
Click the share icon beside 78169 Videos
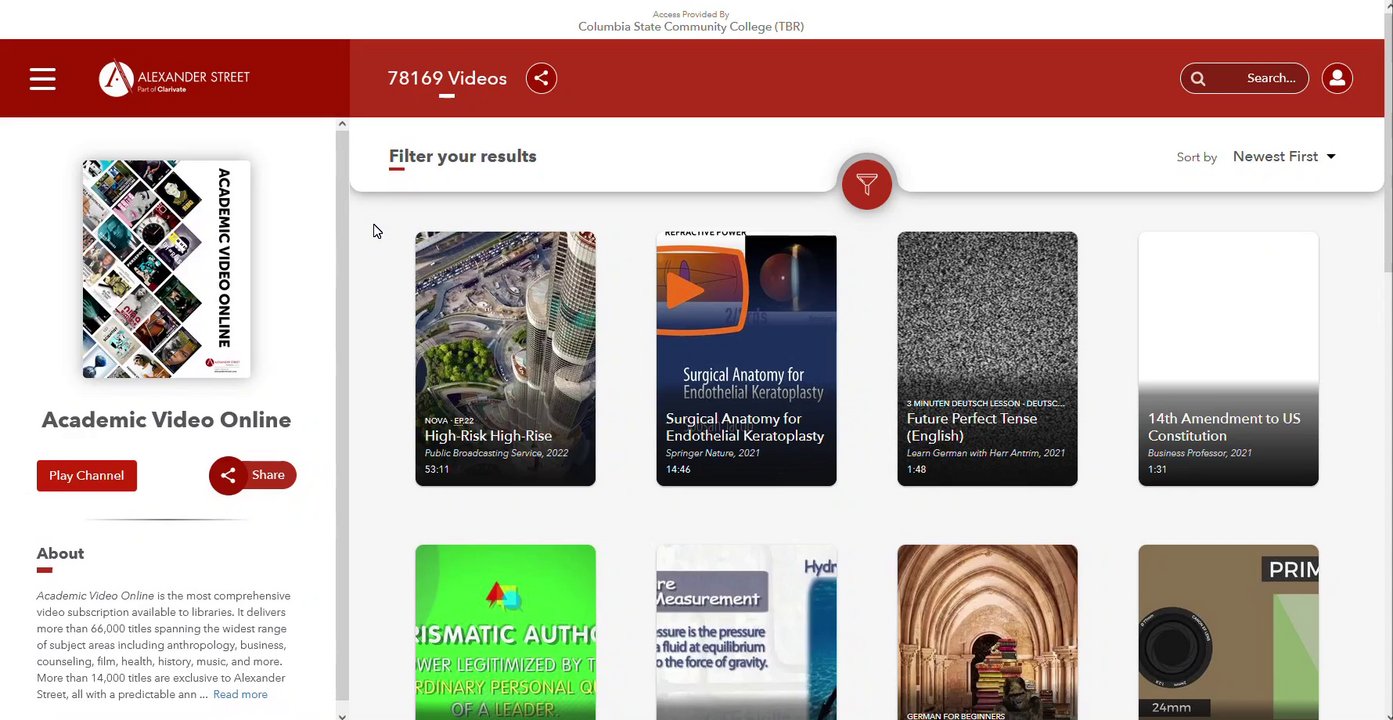click(x=541, y=78)
